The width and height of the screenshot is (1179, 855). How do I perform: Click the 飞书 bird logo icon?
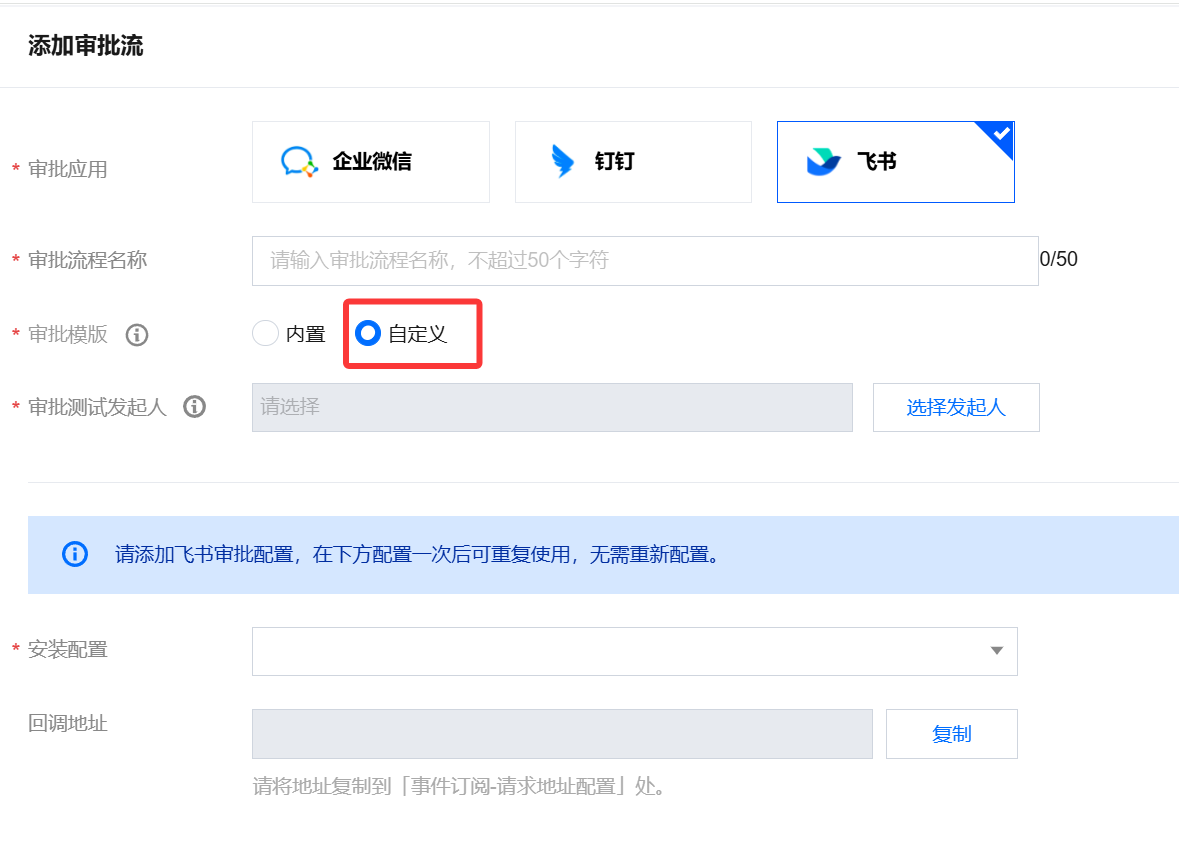click(823, 162)
